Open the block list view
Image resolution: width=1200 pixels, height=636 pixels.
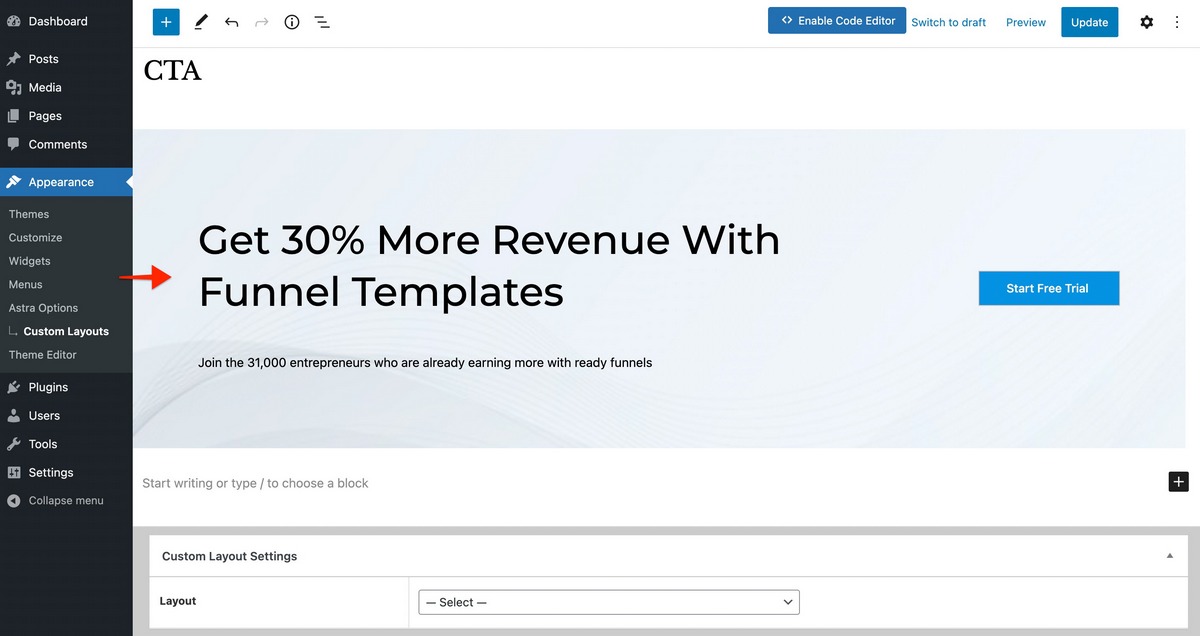322,22
